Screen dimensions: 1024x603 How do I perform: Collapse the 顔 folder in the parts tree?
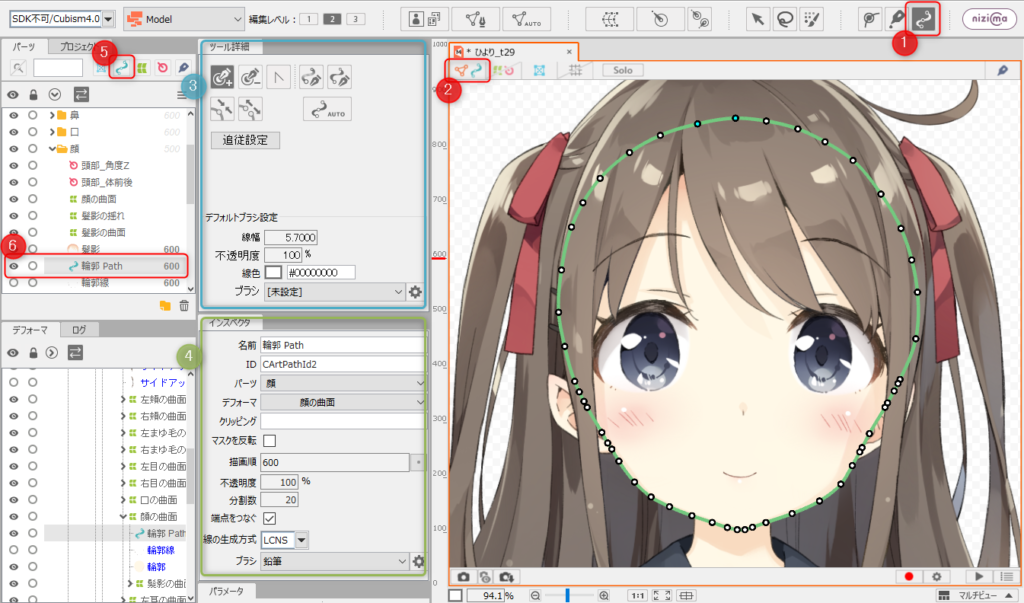tap(52, 149)
